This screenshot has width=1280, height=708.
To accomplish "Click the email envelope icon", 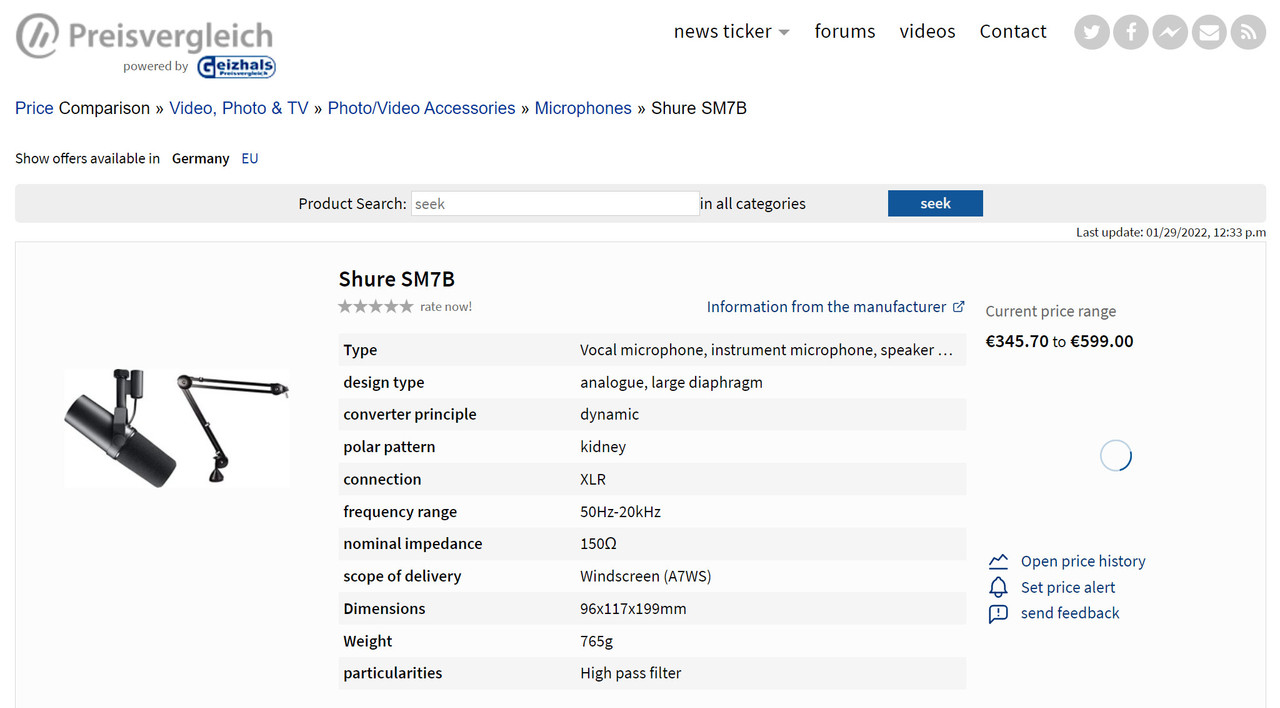I will point(1209,32).
